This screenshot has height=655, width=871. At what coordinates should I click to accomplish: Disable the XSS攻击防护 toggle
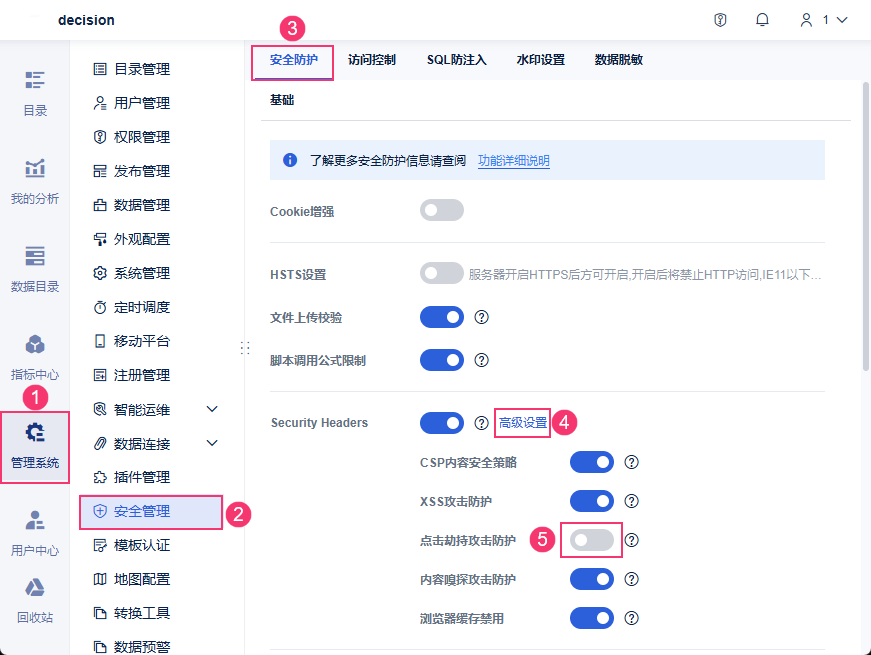(x=592, y=501)
